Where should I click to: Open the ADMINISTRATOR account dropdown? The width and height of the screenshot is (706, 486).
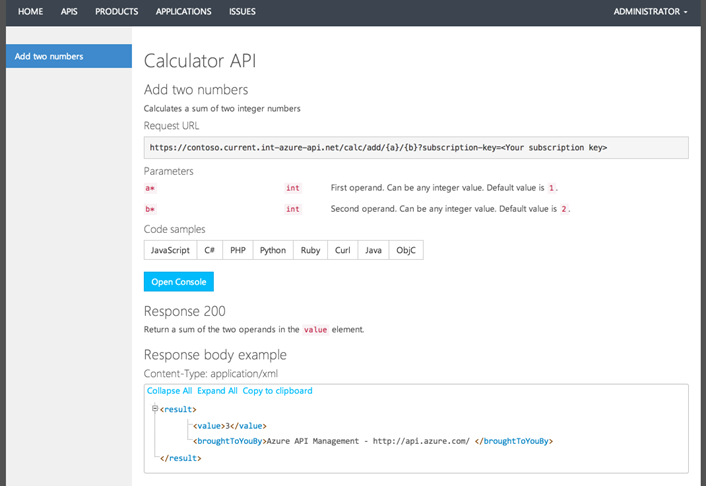pyautogui.click(x=650, y=12)
